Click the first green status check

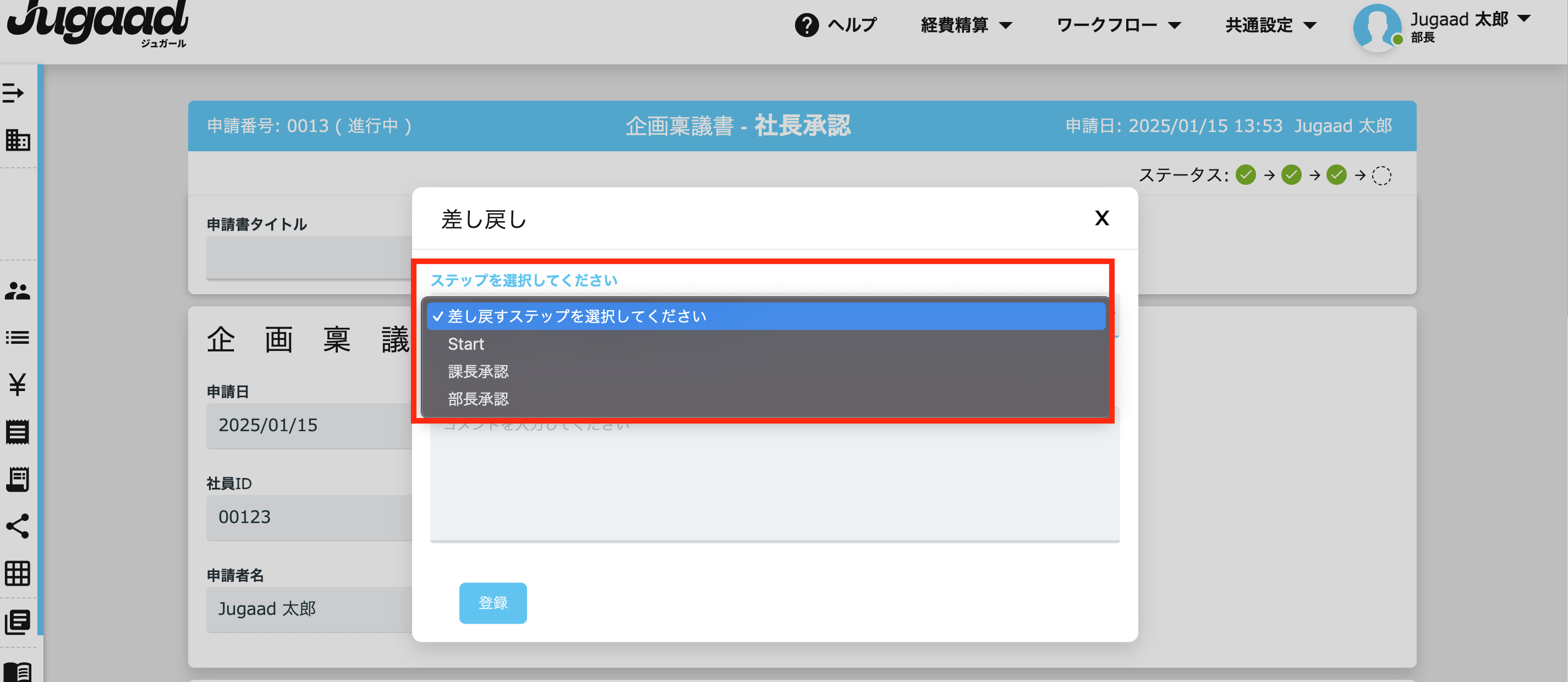(1246, 175)
